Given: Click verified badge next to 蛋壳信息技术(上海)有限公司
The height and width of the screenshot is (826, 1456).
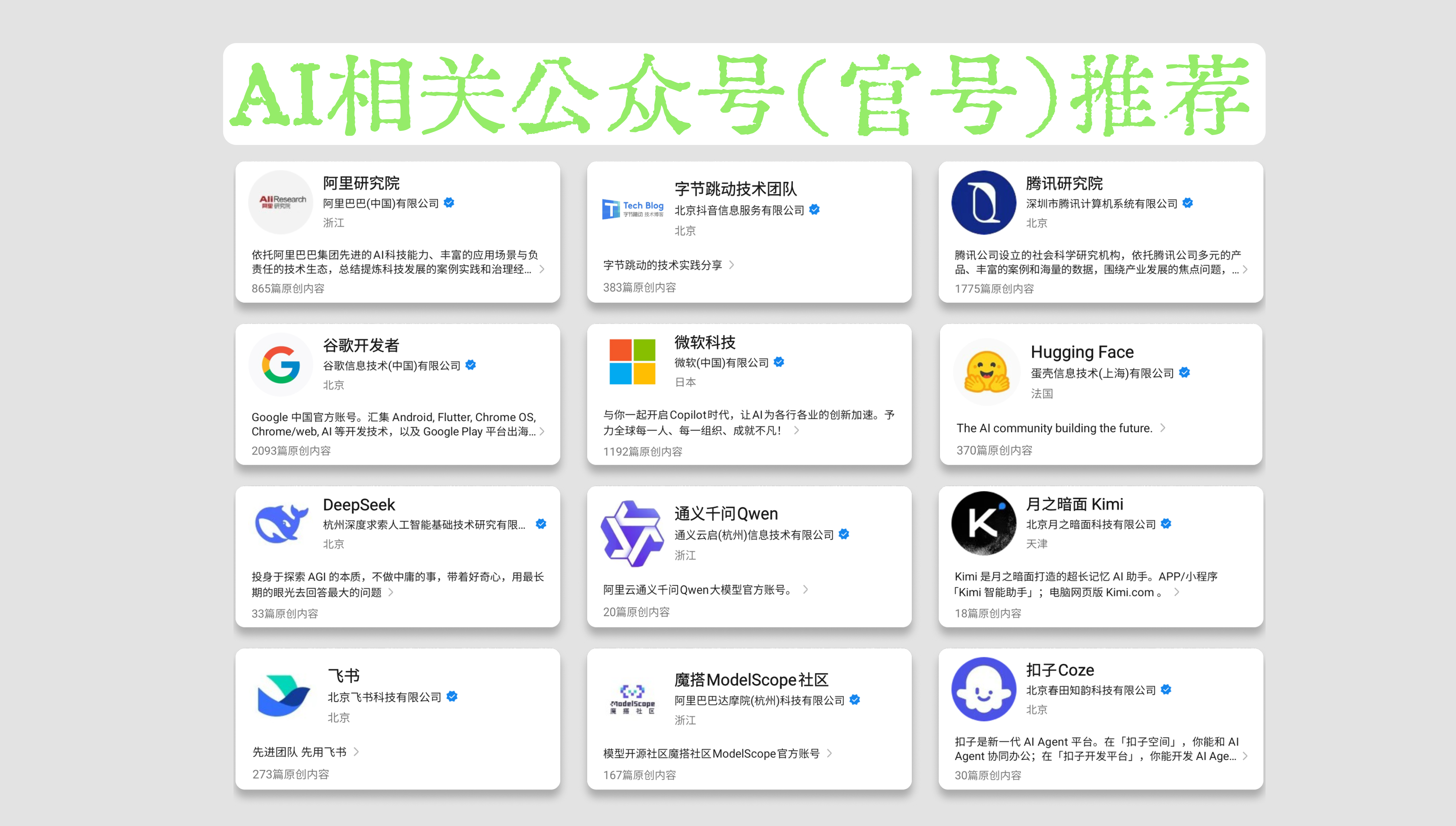Looking at the screenshot, I should pos(1184,372).
